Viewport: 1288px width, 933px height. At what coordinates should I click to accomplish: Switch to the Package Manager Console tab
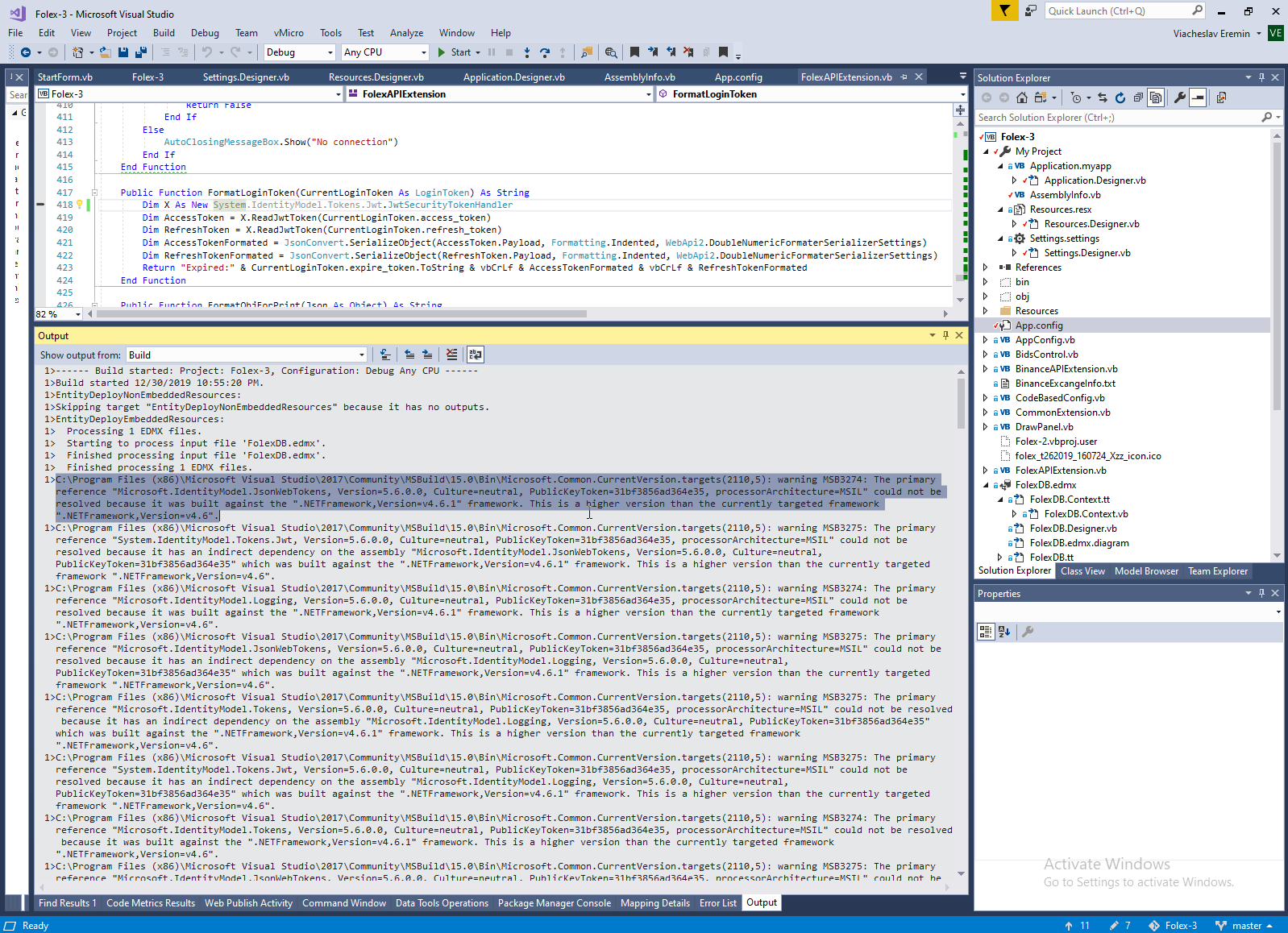[x=555, y=903]
